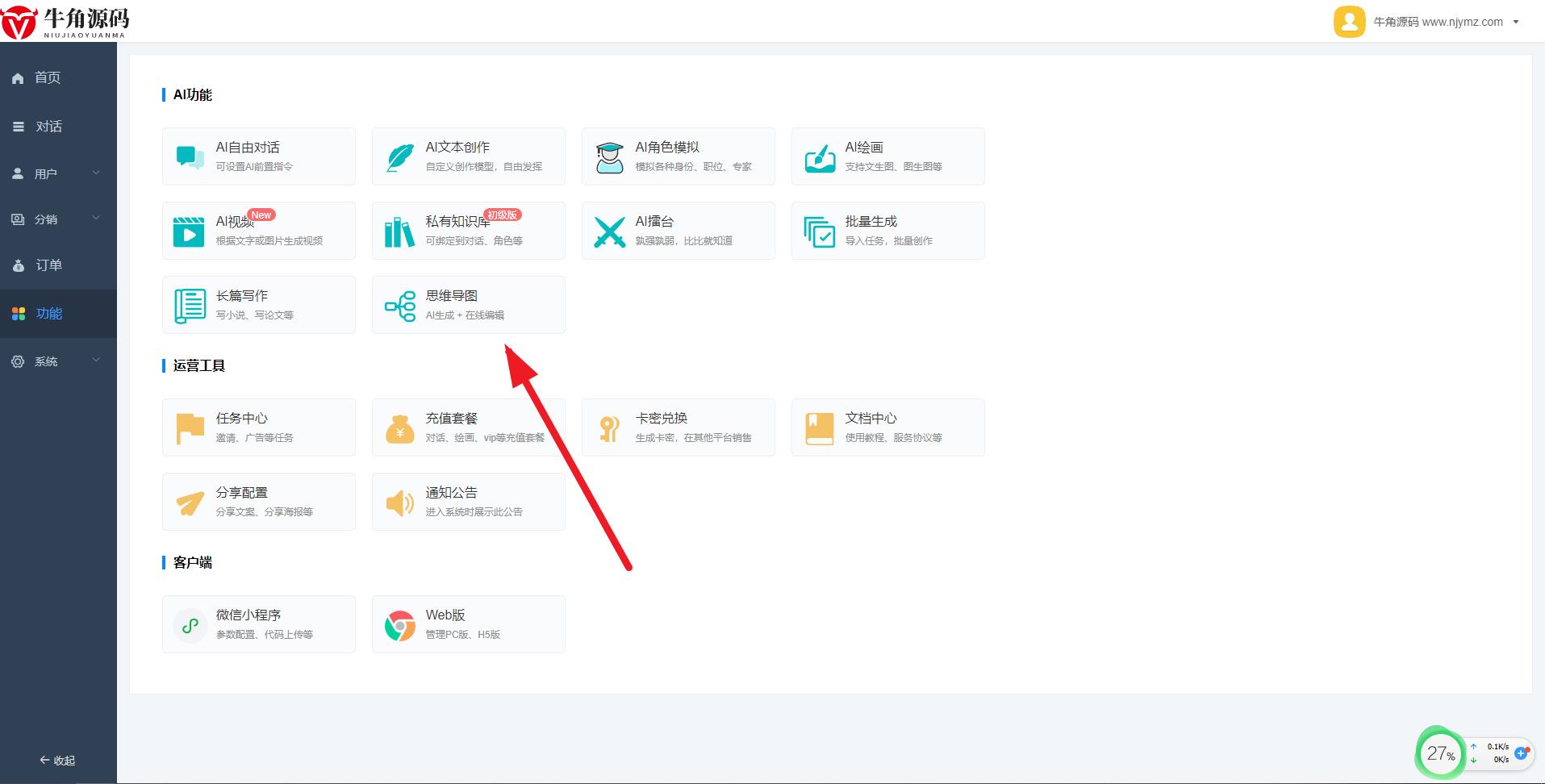
Task: Click the 初级版 badge on 私有知识库
Action: coord(503,215)
